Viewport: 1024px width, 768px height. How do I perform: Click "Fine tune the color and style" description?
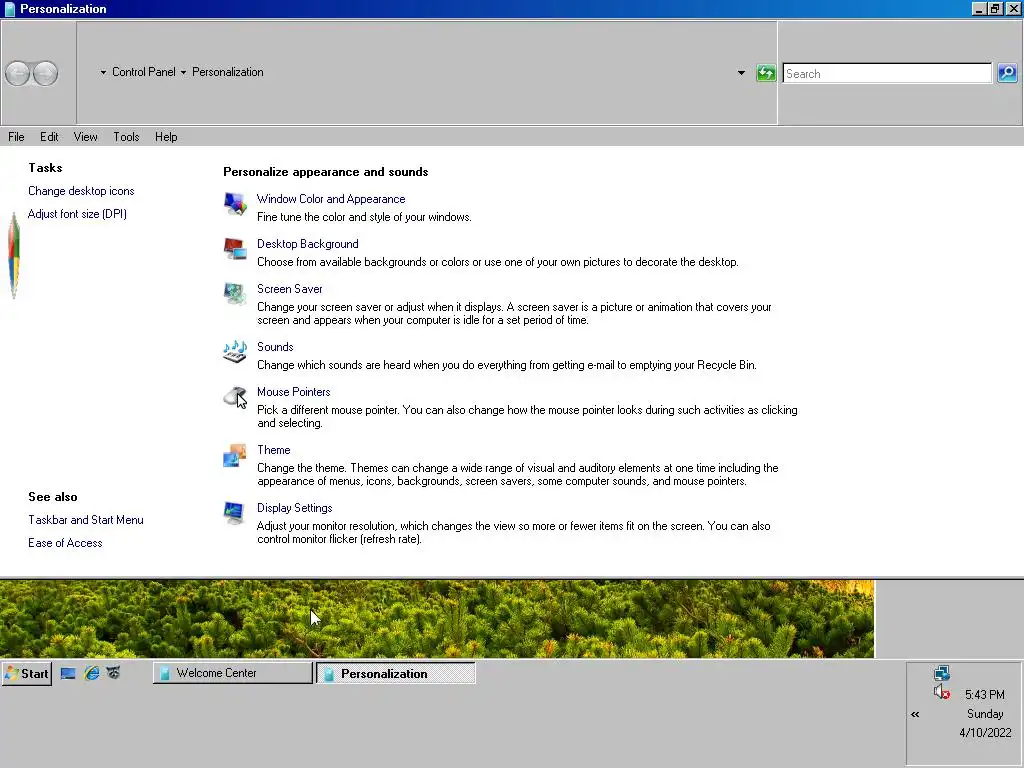point(364,217)
